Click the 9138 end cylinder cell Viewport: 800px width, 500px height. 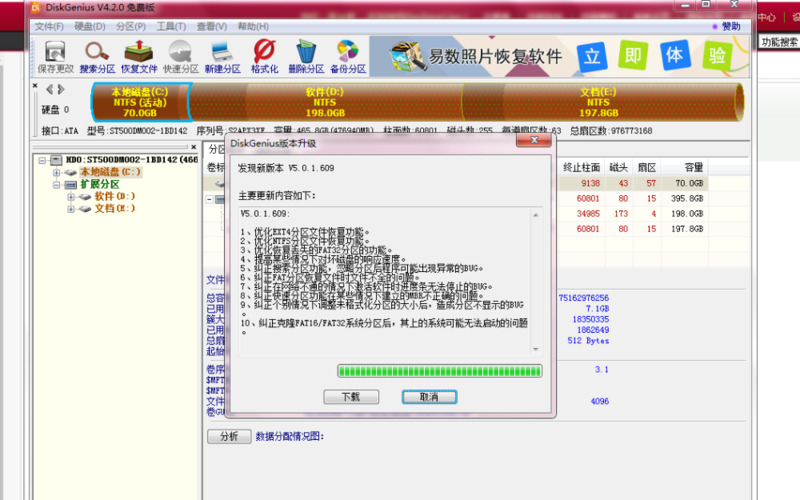[x=590, y=183]
